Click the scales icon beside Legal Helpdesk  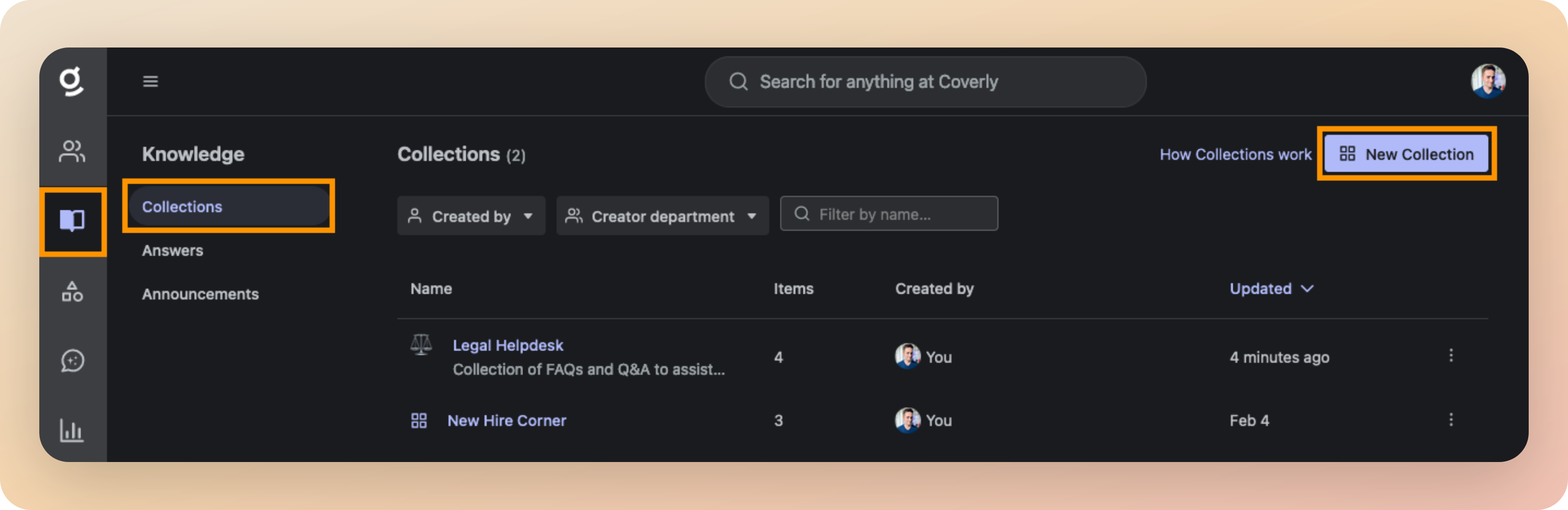pyautogui.click(x=421, y=345)
